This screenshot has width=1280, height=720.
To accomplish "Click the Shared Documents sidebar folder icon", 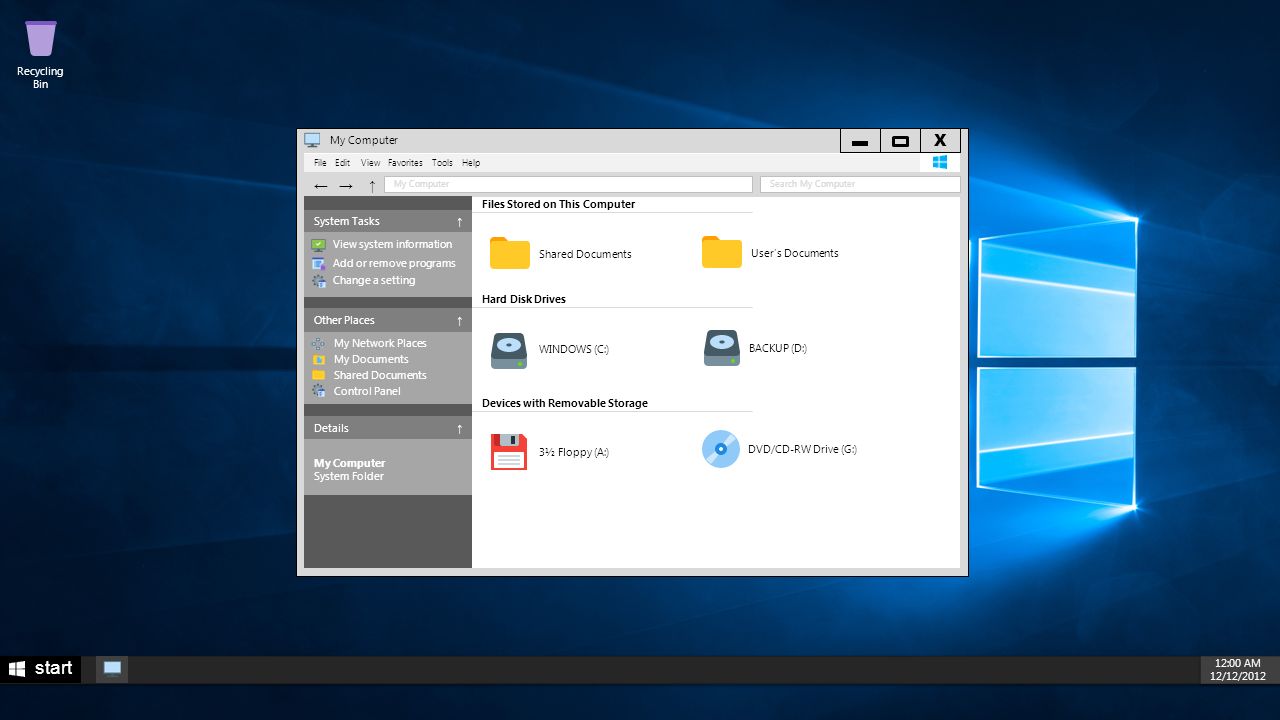I will [x=319, y=375].
